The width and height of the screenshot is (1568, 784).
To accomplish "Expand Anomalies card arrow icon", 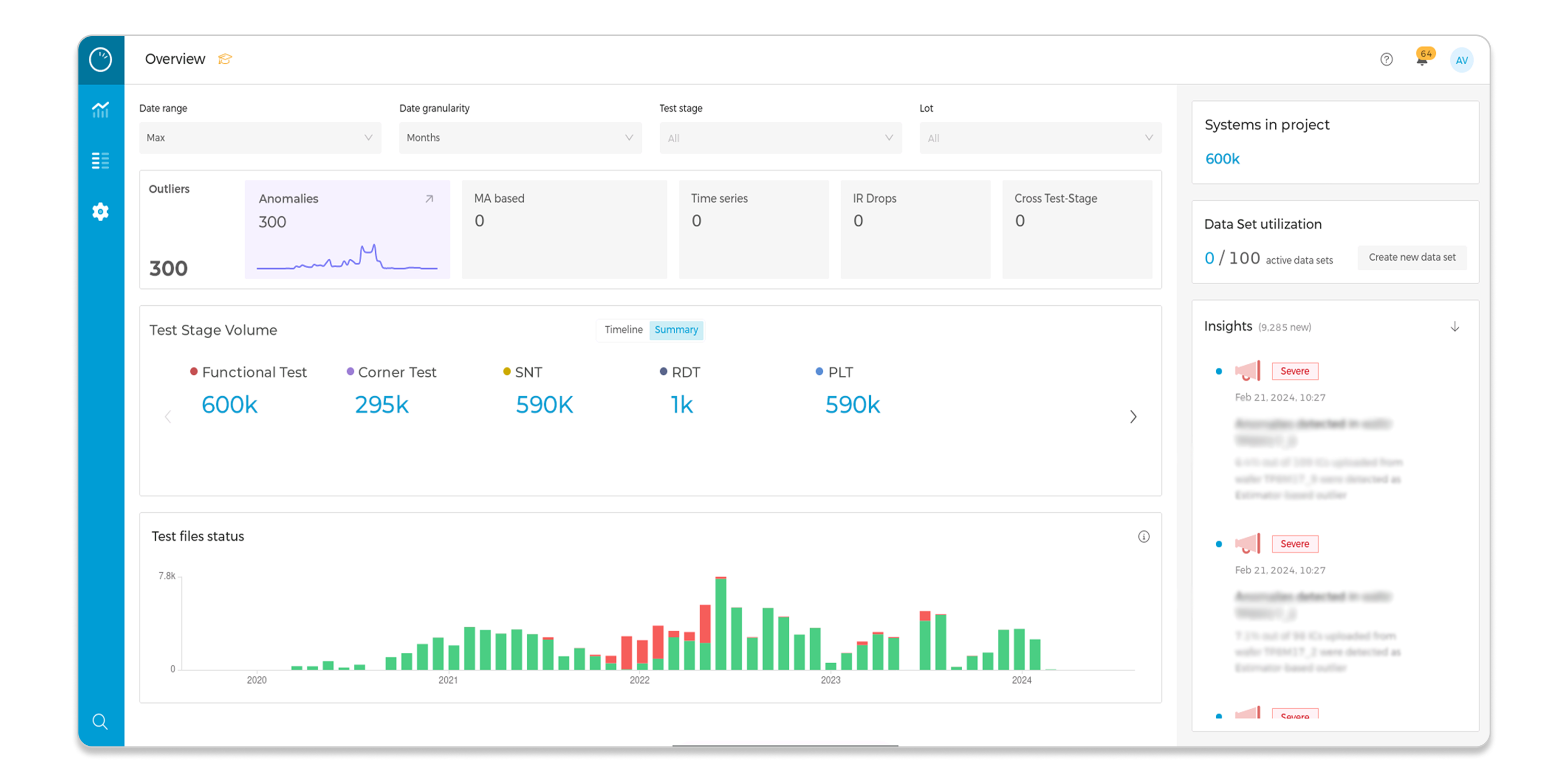I will pyautogui.click(x=429, y=199).
